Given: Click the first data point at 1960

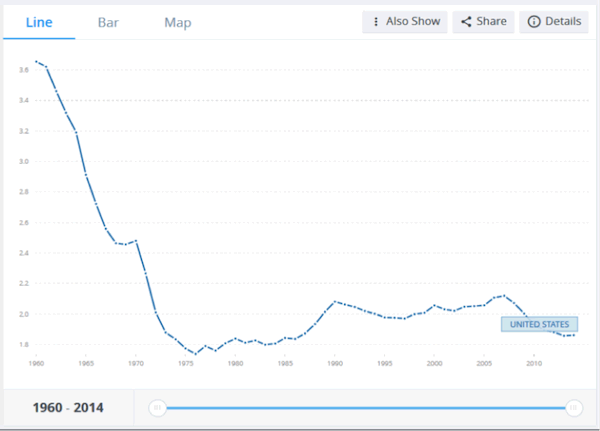Looking at the screenshot, I should click(36, 62).
